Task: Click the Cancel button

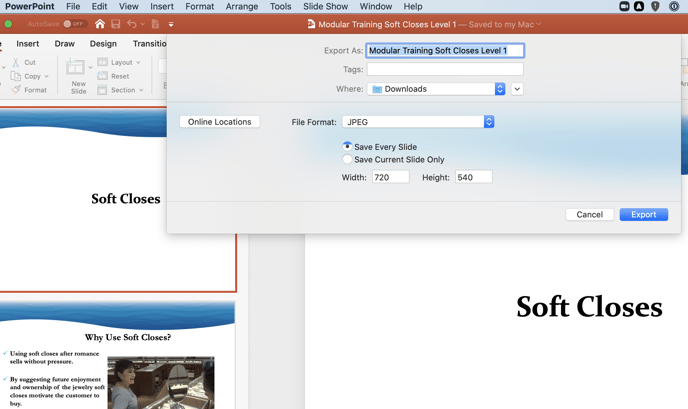Action: tap(589, 214)
